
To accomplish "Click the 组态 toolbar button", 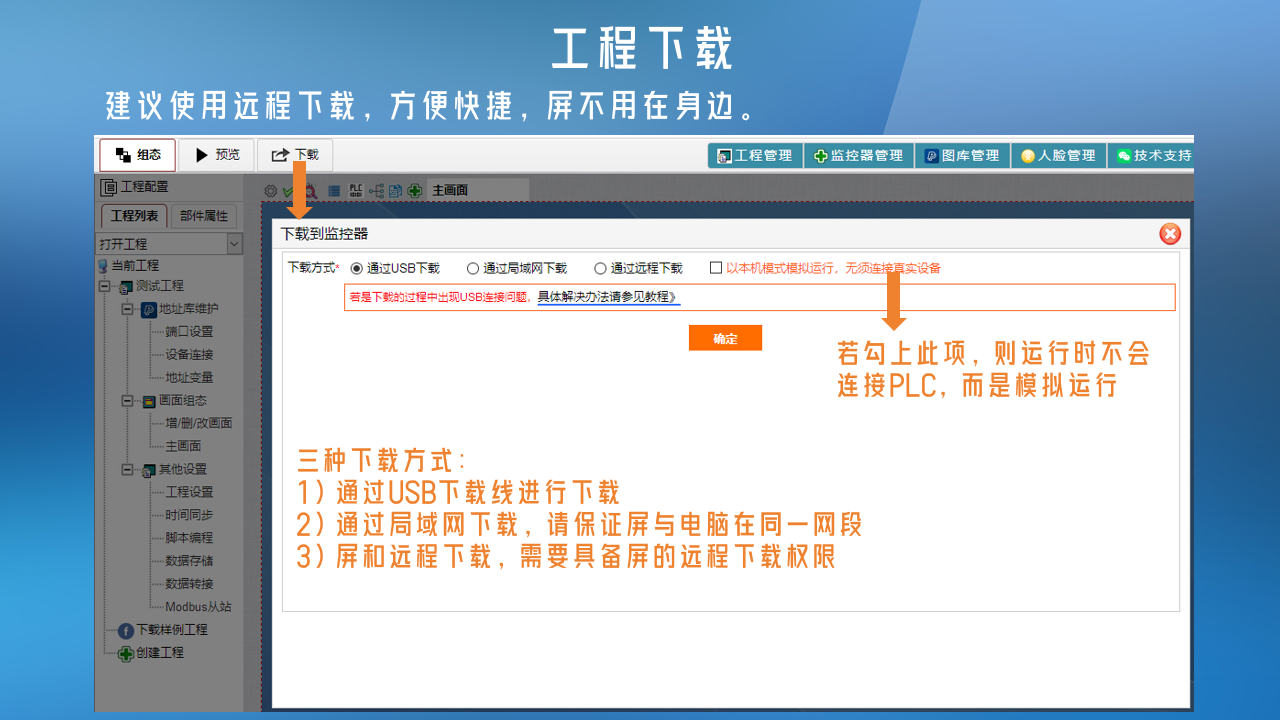I will [x=138, y=155].
